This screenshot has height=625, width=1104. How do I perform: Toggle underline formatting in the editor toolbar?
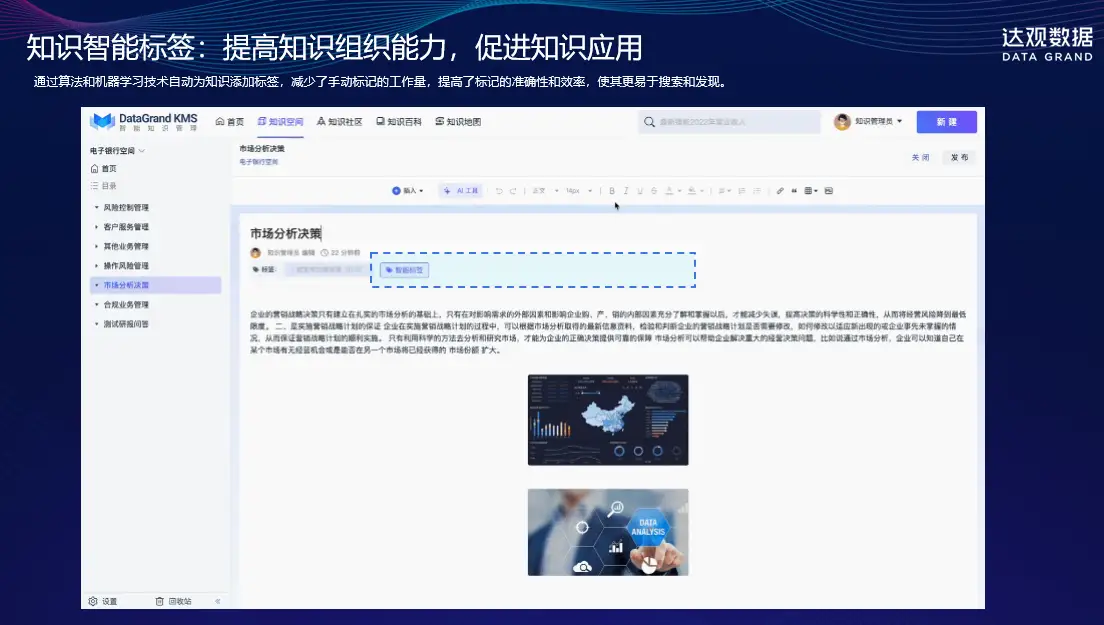click(640, 191)
